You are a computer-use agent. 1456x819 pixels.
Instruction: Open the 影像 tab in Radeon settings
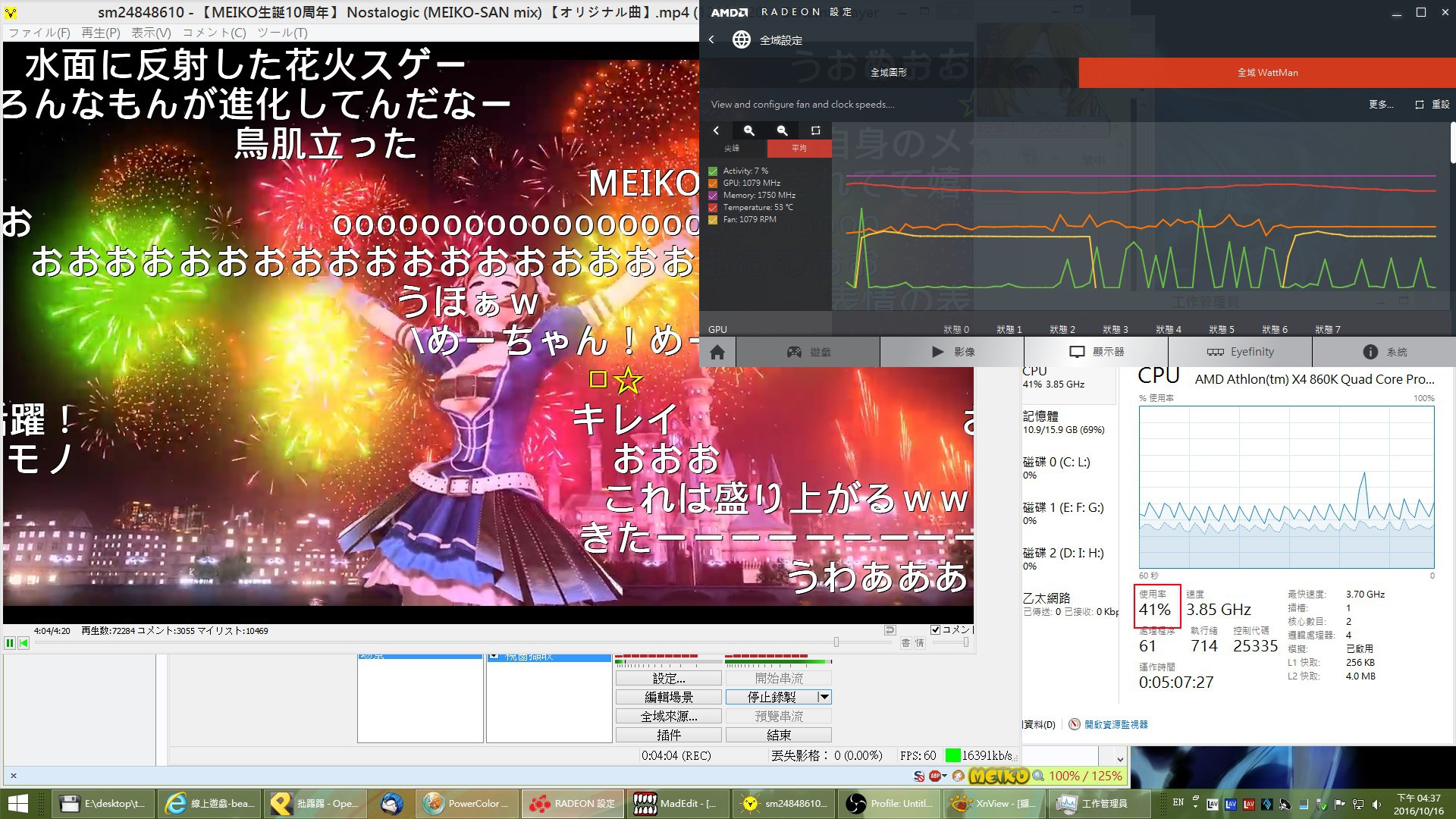952,352
